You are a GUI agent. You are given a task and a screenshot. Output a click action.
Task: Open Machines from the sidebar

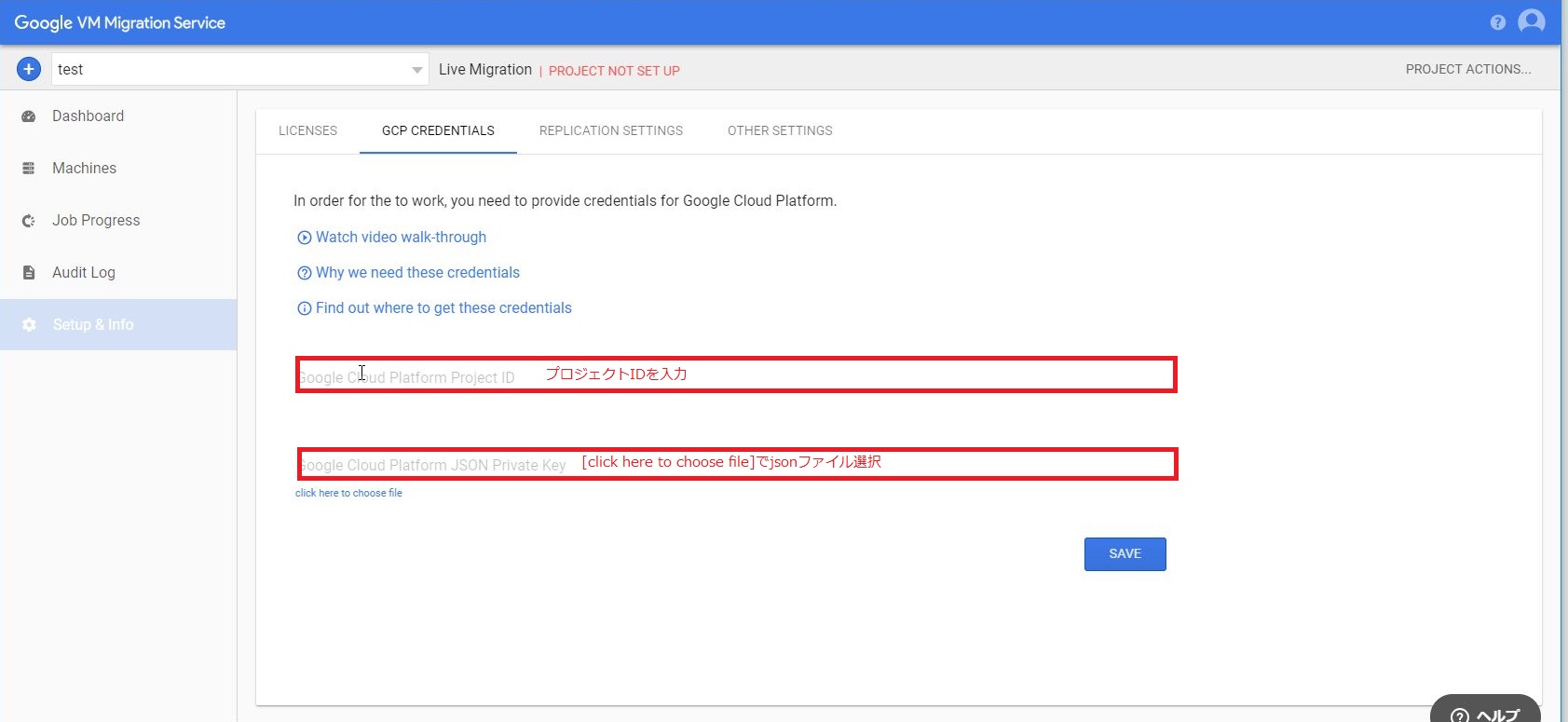coord(118,169)
